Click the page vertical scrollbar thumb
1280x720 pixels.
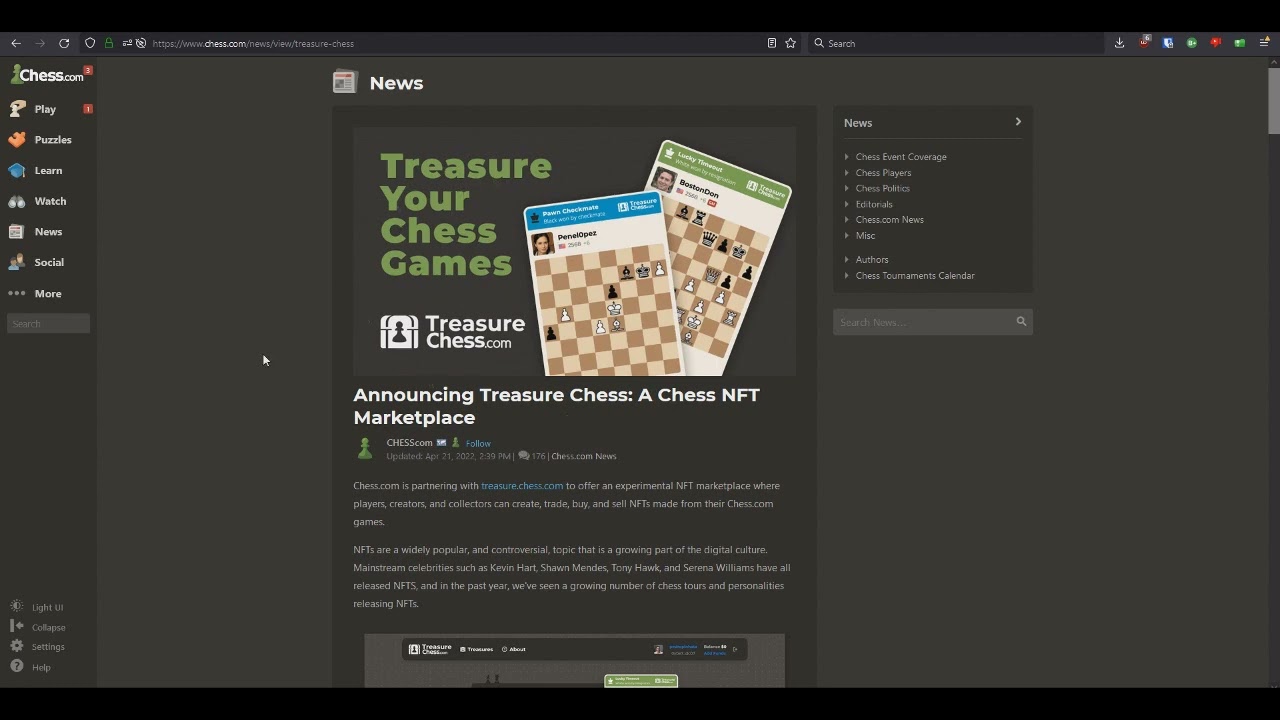(x=1274, y=99)
